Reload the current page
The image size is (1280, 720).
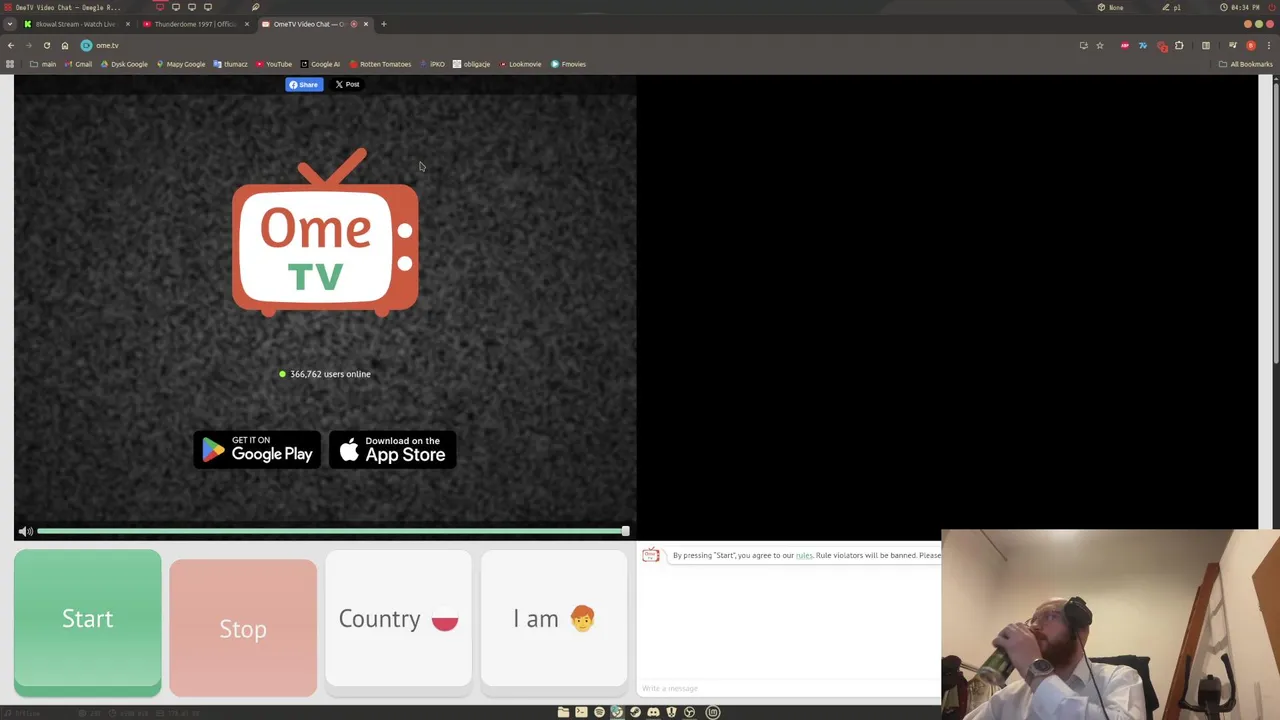[x=47, y=45]
